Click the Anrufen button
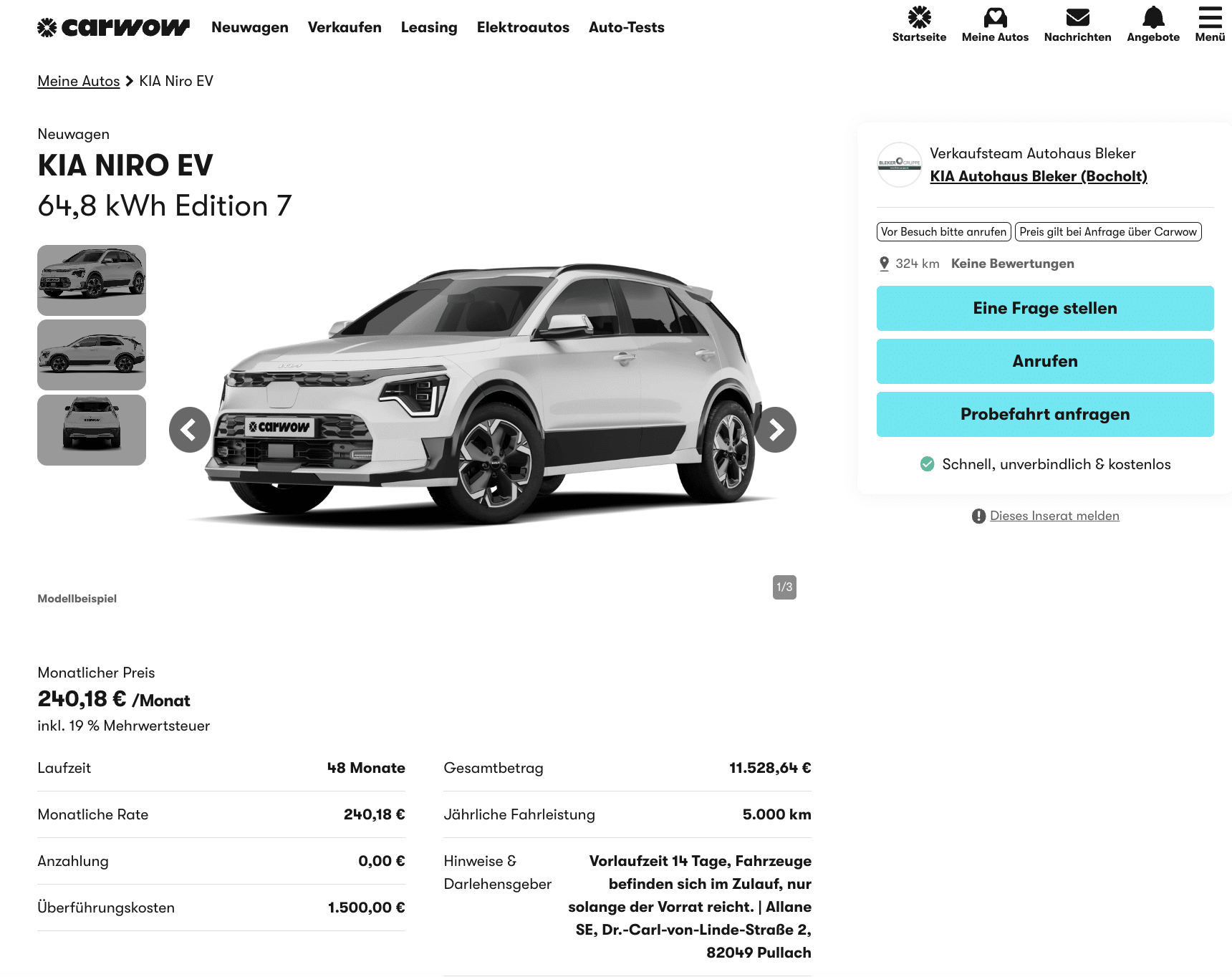The image size is (1232, 977). pos(1045,361)
